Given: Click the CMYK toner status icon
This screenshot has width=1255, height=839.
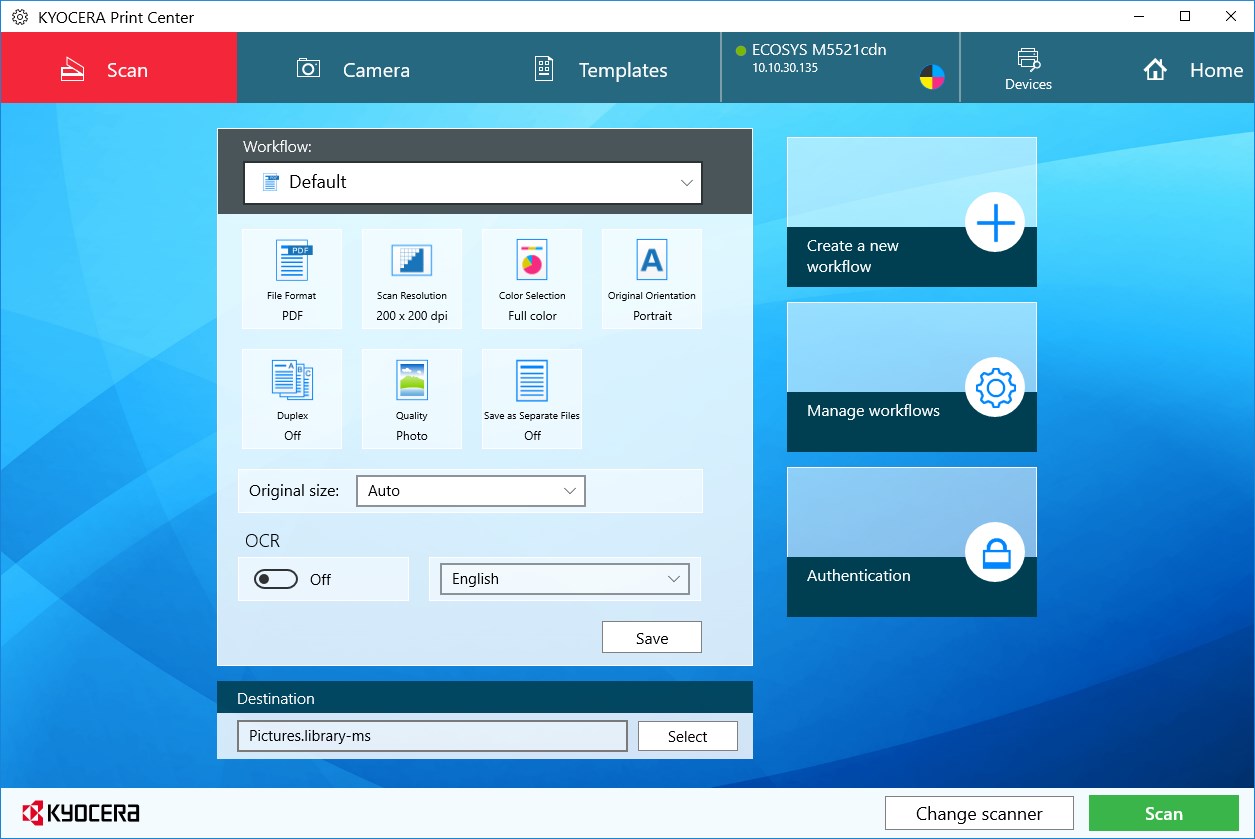Looking at the screenshot, I should coord(932,77).
